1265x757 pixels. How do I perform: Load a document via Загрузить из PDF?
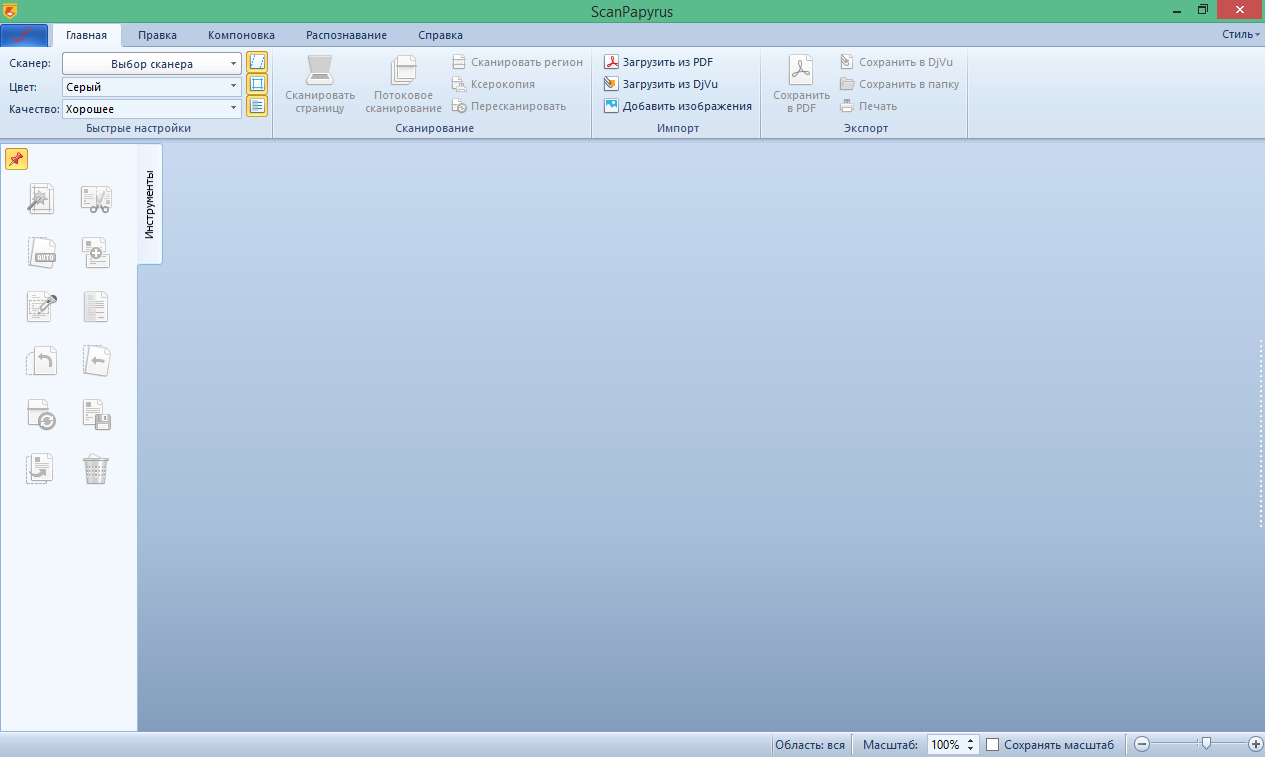coord(659,62)
